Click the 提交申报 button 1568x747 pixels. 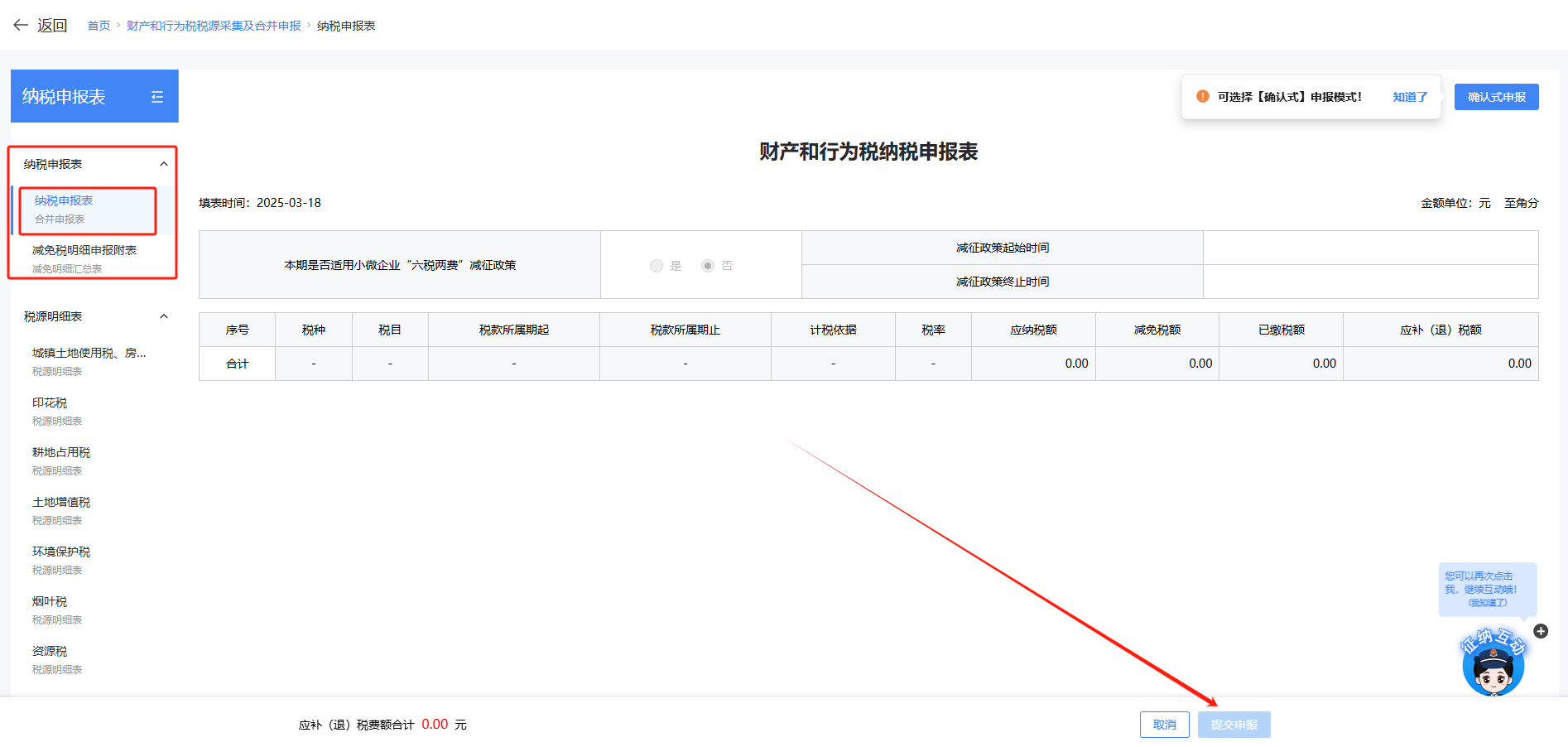coord(1234,724)
